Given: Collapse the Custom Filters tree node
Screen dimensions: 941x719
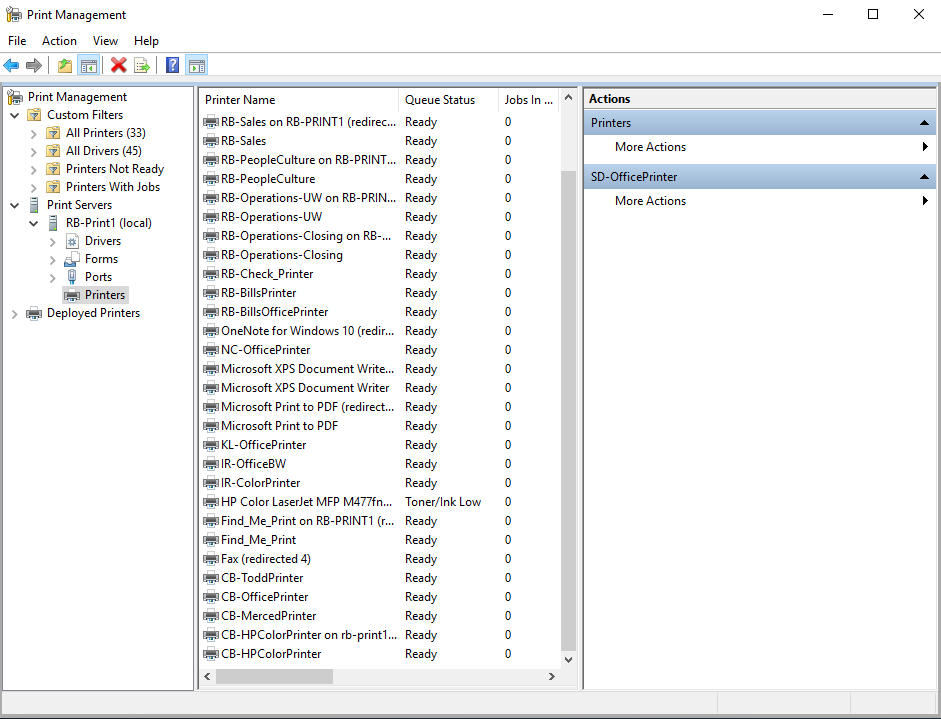Looking at the screenshot, I should (15, 115).
